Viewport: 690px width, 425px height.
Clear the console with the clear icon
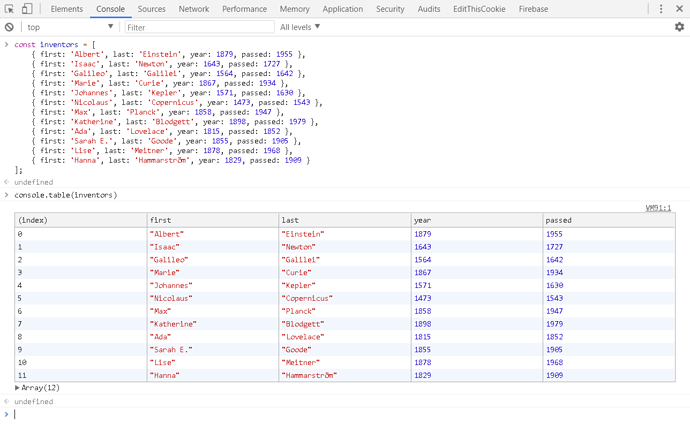click(x=9, y=27)
